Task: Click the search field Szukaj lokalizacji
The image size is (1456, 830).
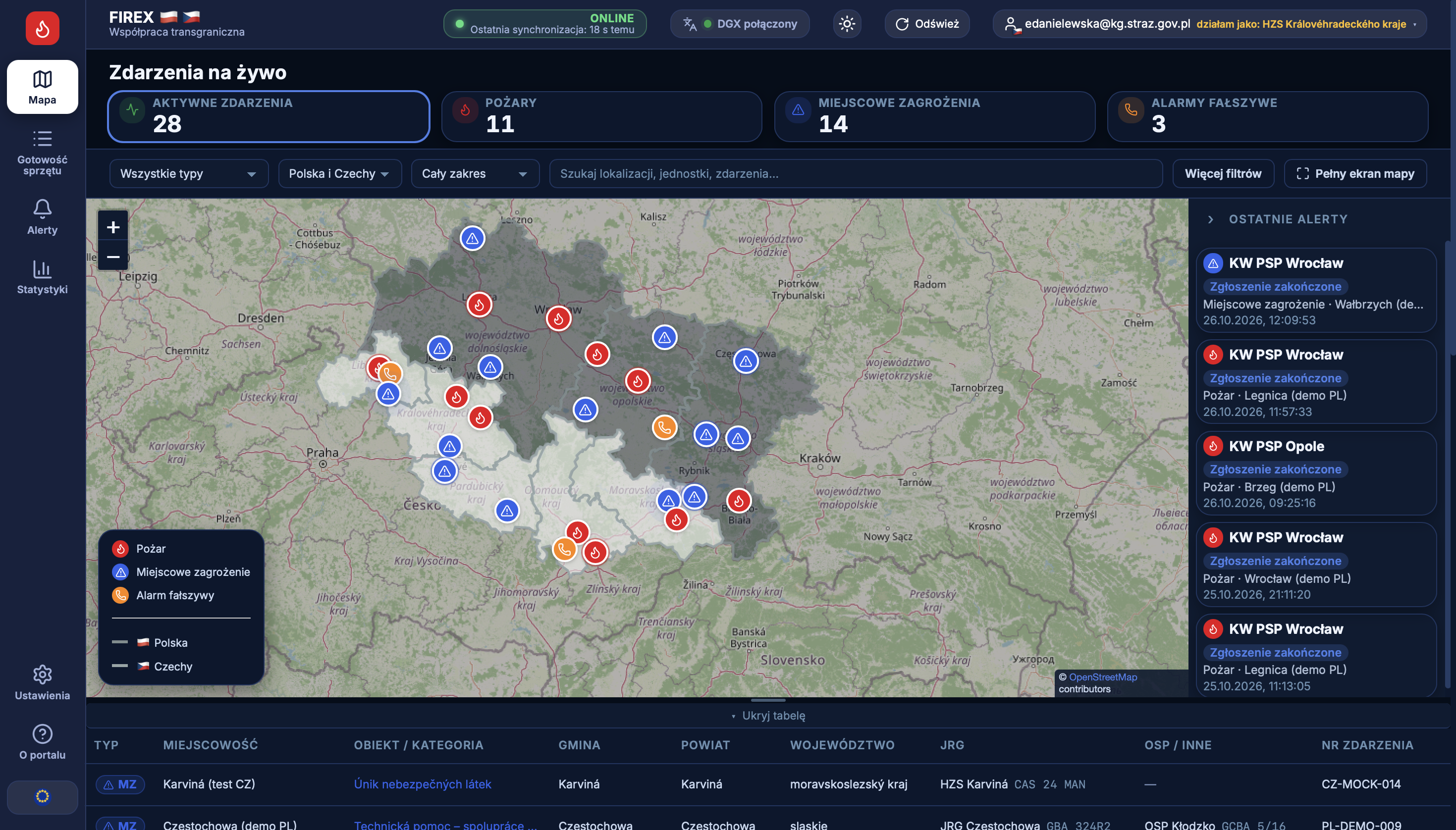Action: tap(856, 173)
